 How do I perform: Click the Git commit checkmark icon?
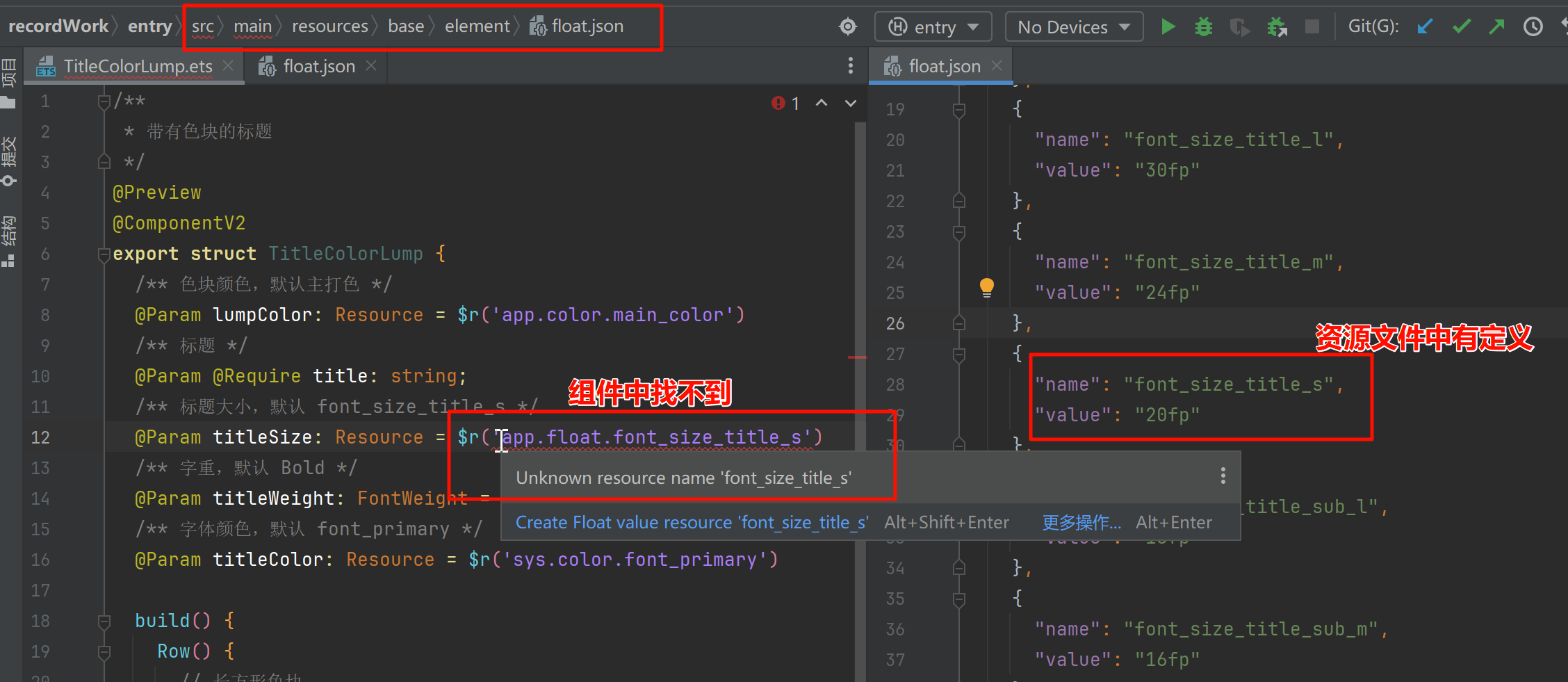point(1462,27)
